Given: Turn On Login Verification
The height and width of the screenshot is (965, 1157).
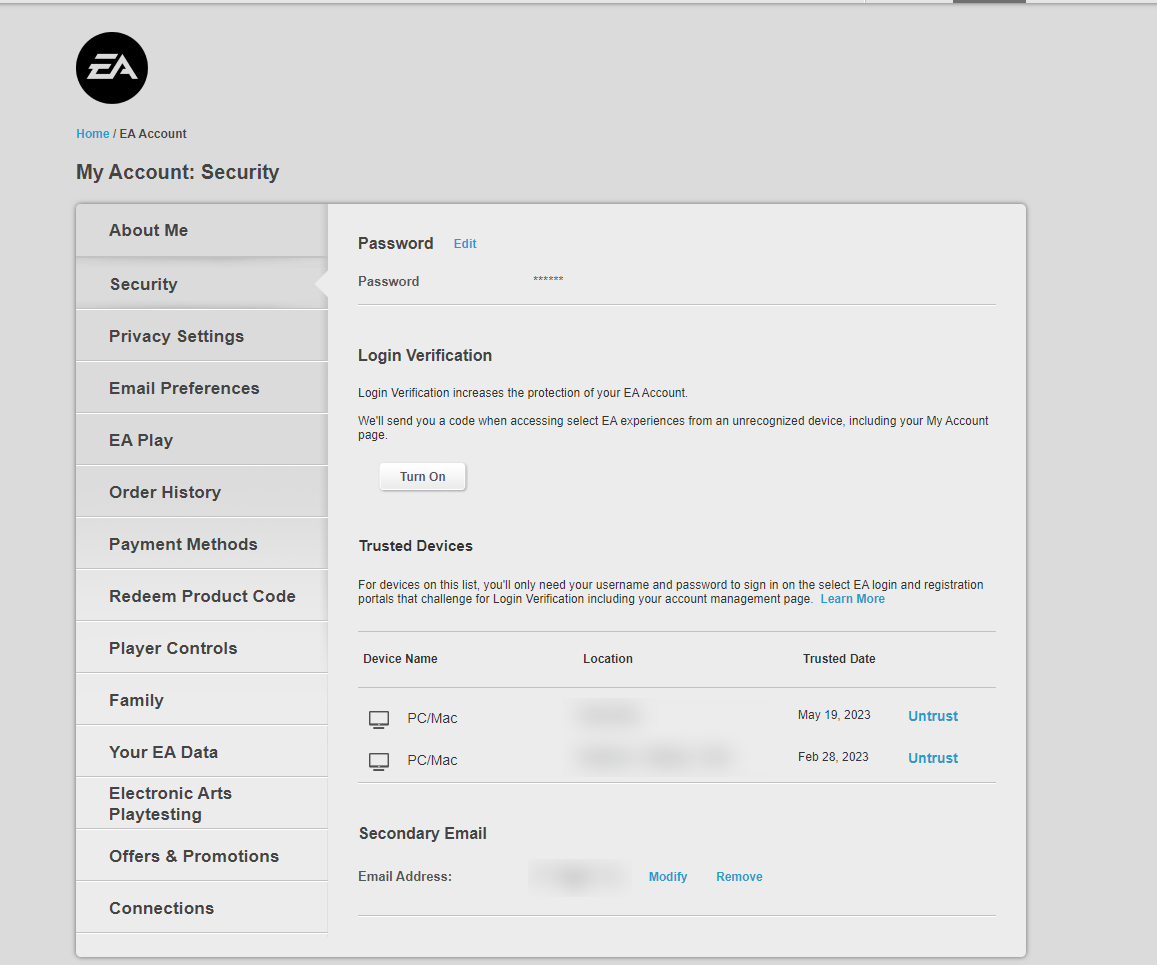Looking at the screenshot, I should [423, 477].
